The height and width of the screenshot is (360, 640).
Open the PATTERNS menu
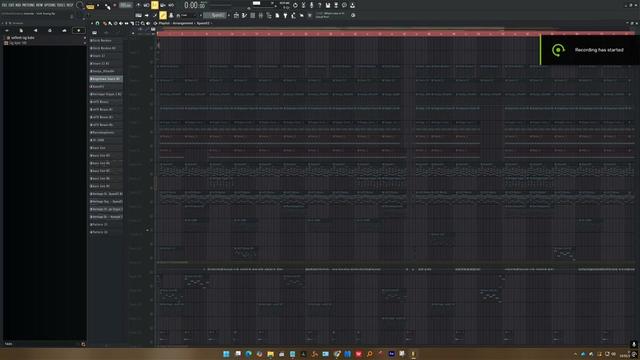click(29, 5)
